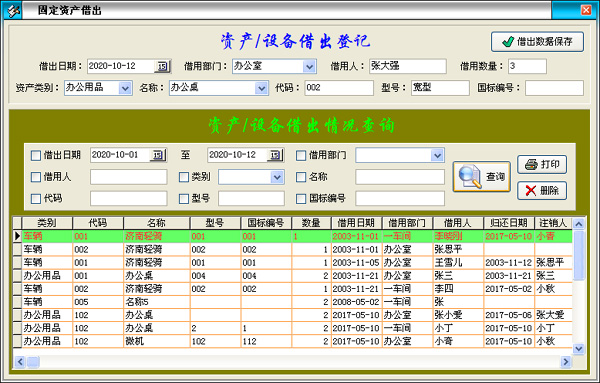Enable the 国标编号 filter checkbox
The height and width of the screenshot is (383, 600).
301,199
